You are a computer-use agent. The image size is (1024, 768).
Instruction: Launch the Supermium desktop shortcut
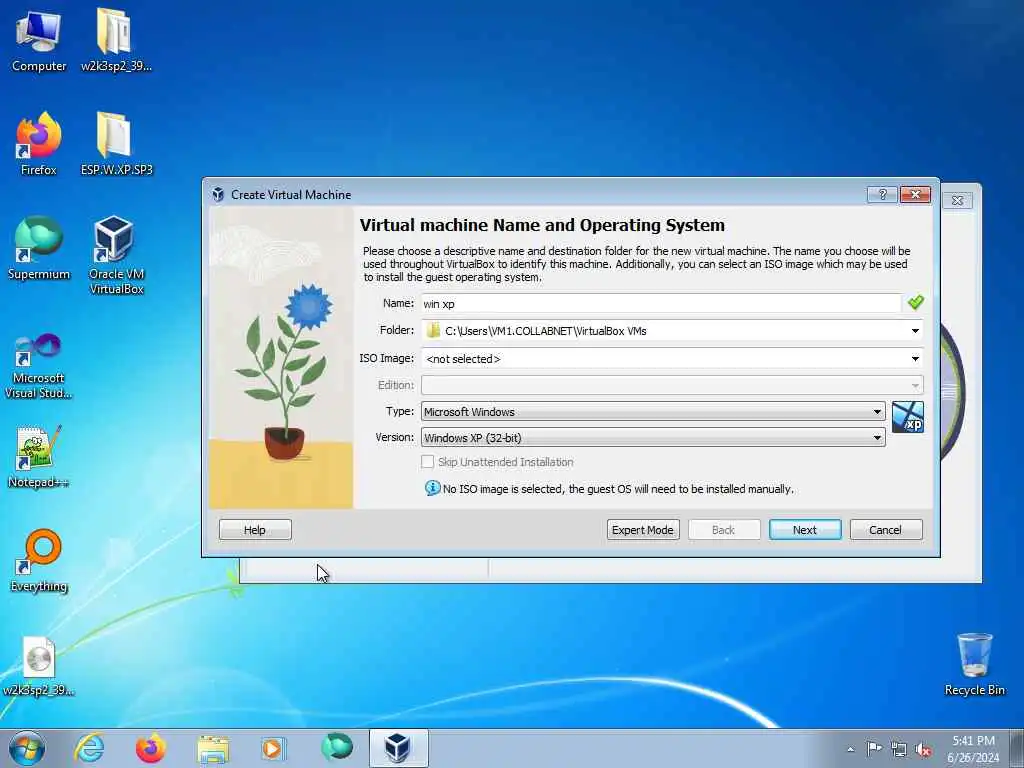[x=39, y=248]
